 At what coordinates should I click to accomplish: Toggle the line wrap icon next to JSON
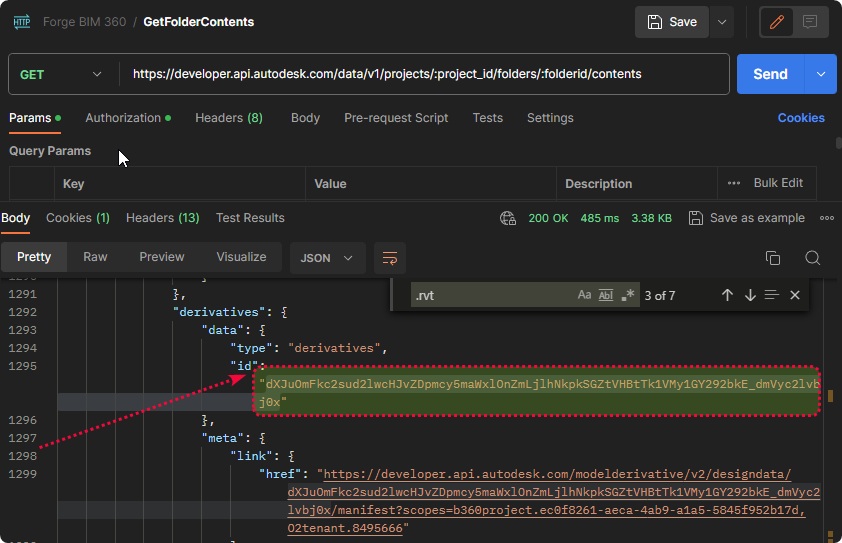tap(390, 258)
